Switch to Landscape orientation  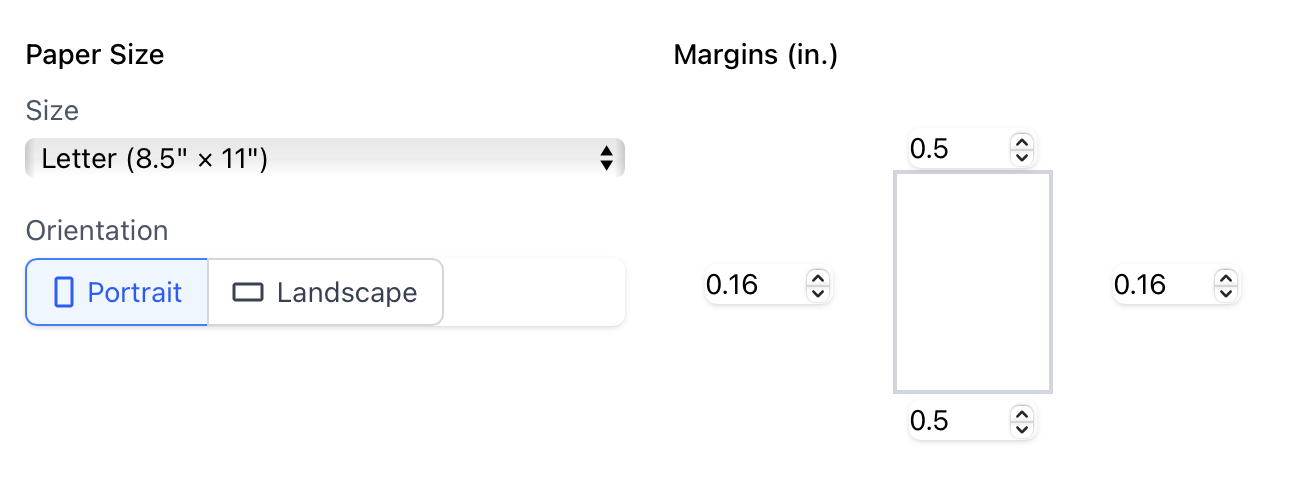pyautogui.click(x=325, y=292)
